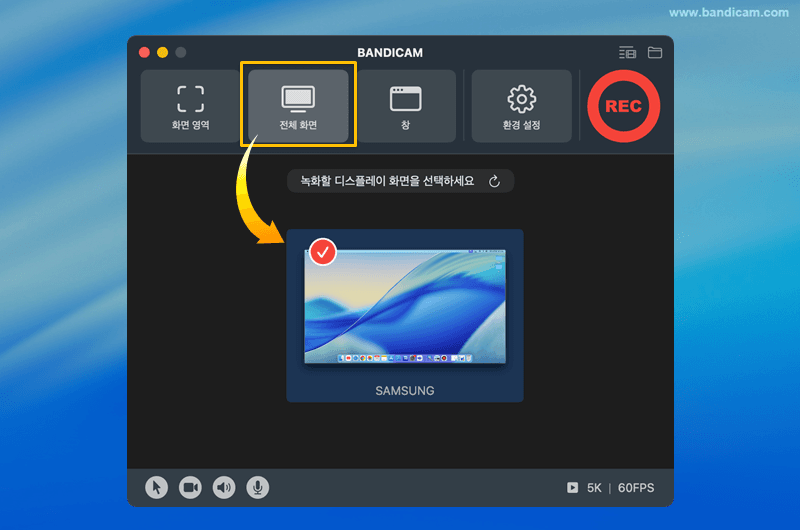Select the 전체 화면 capture mode
Image resolution: width=800 pixels, height=530 pixels.
pyautogui.click(x=298, y=106)
